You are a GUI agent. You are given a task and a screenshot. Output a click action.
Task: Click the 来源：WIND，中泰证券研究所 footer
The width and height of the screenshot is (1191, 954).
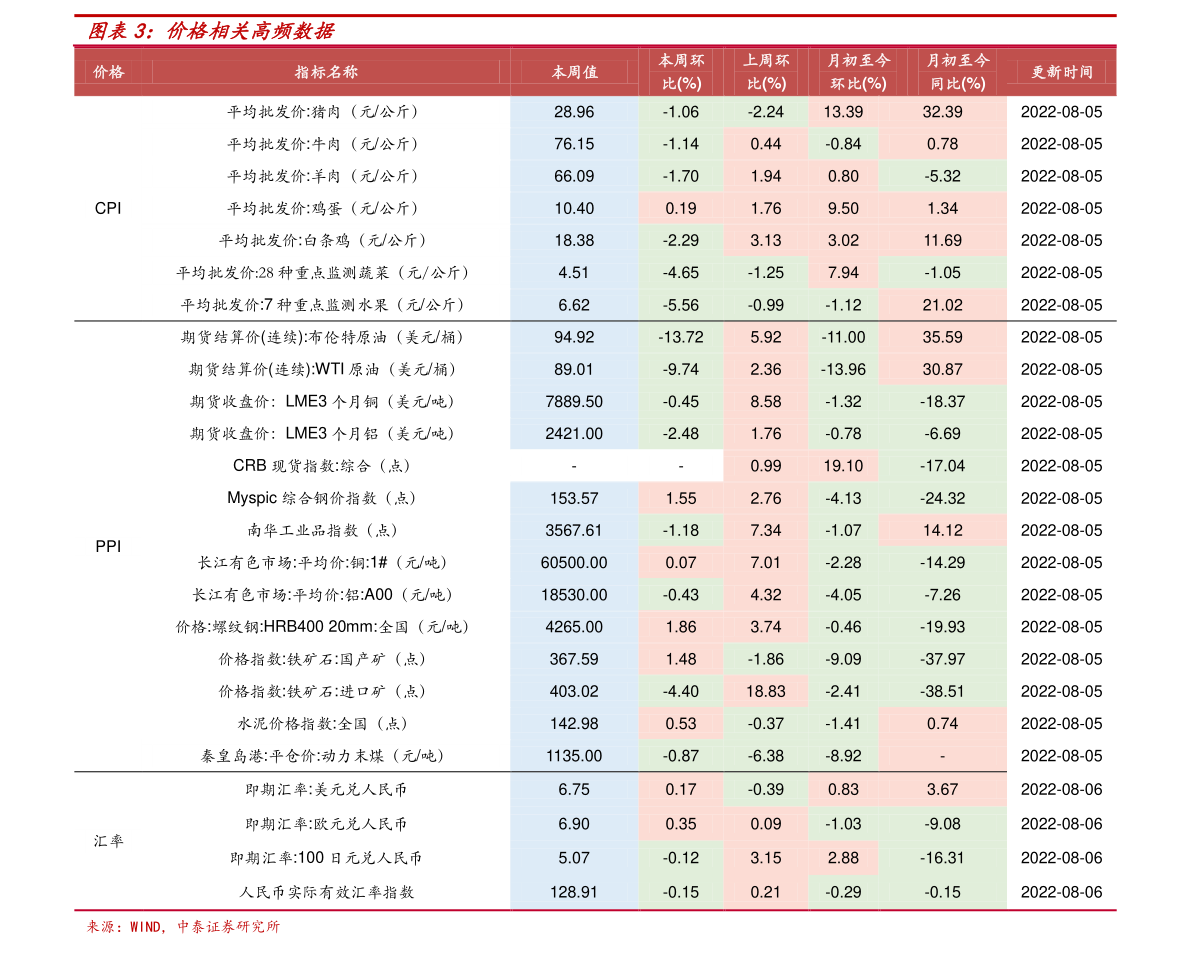(183, 927)
